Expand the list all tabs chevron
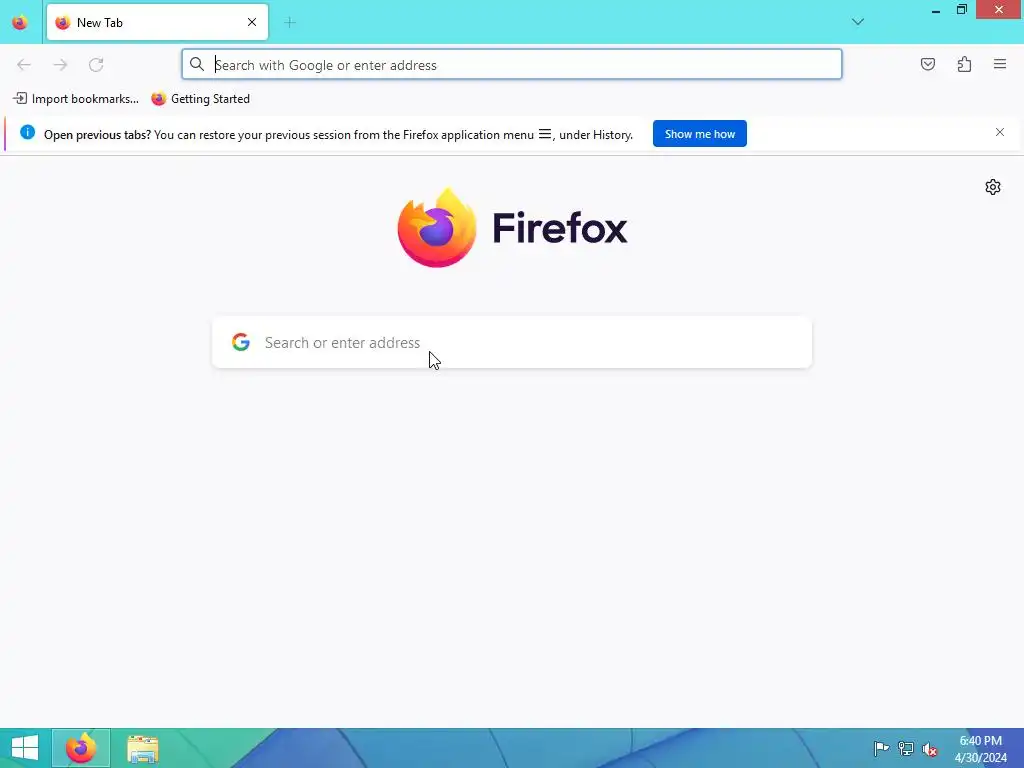1024x768 pixels. [x=857, y=22]
